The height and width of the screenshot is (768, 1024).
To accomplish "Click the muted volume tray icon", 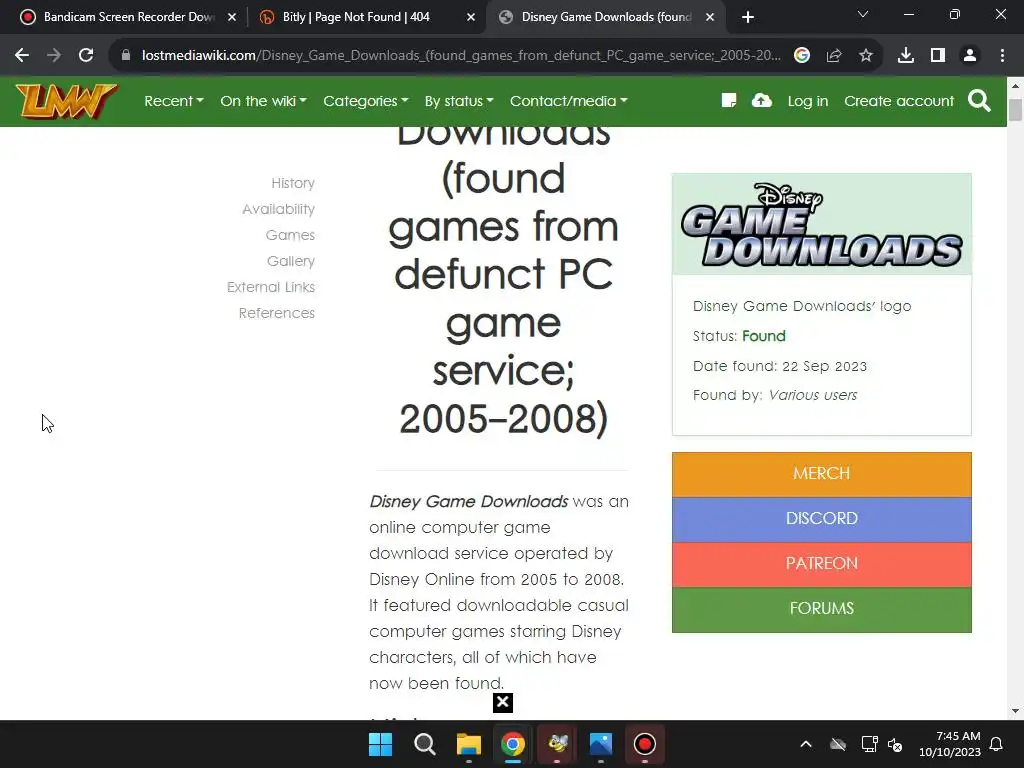I will pos(895,744).
